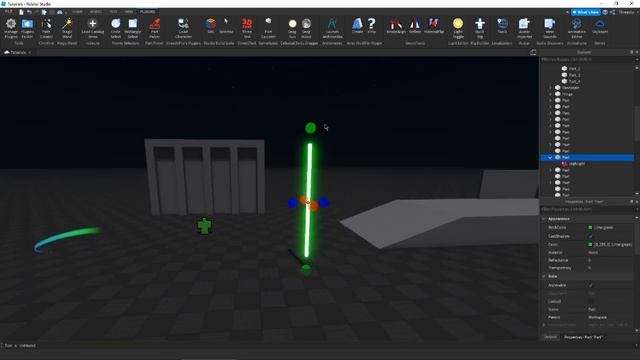Activate the Circle Select tool

click(116, 28)
